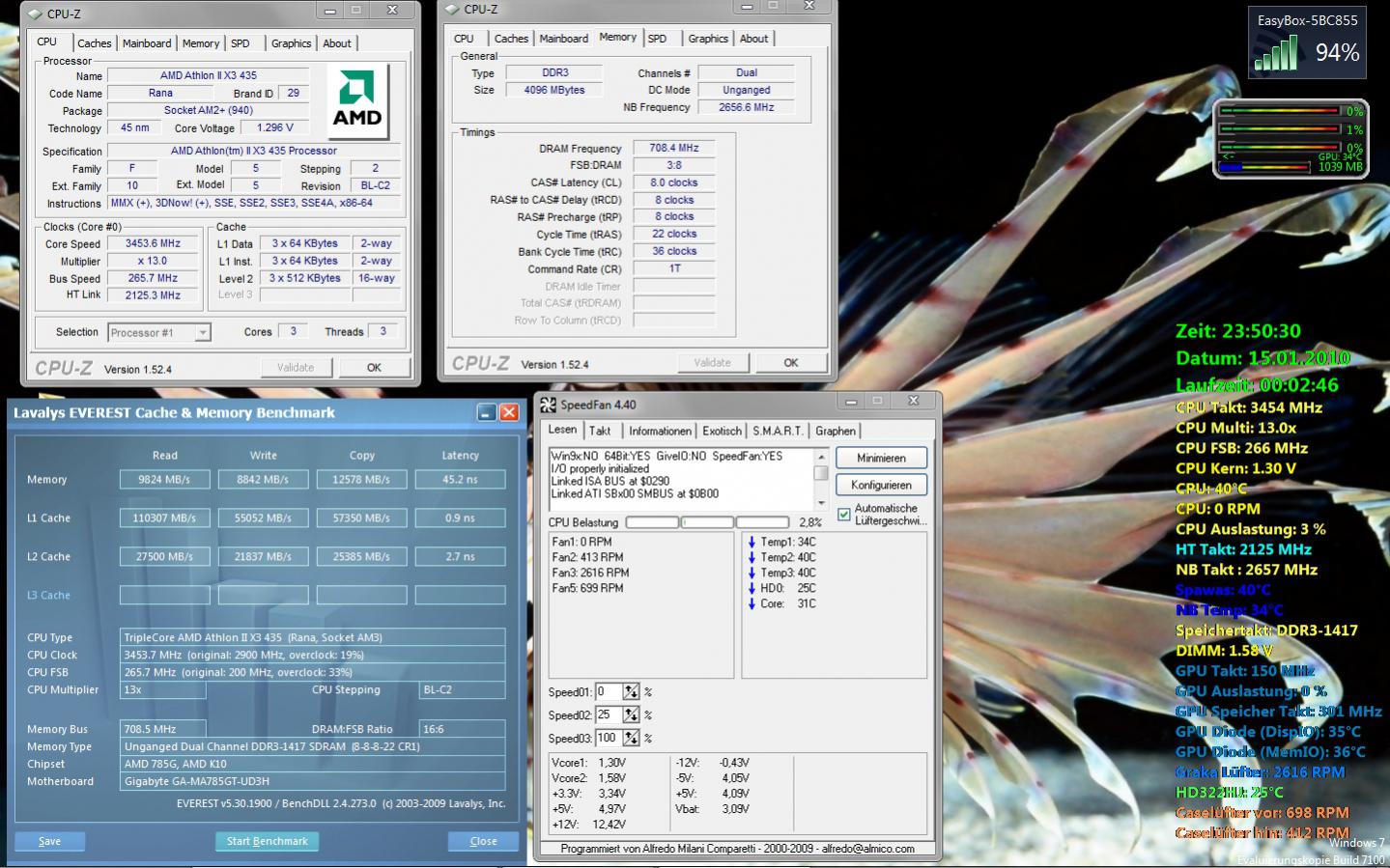Click the NB Frequency value 2656.6 MHz
Image resolution: width=1390 pixels, height=868 pixels.
(x=747, y=107)
